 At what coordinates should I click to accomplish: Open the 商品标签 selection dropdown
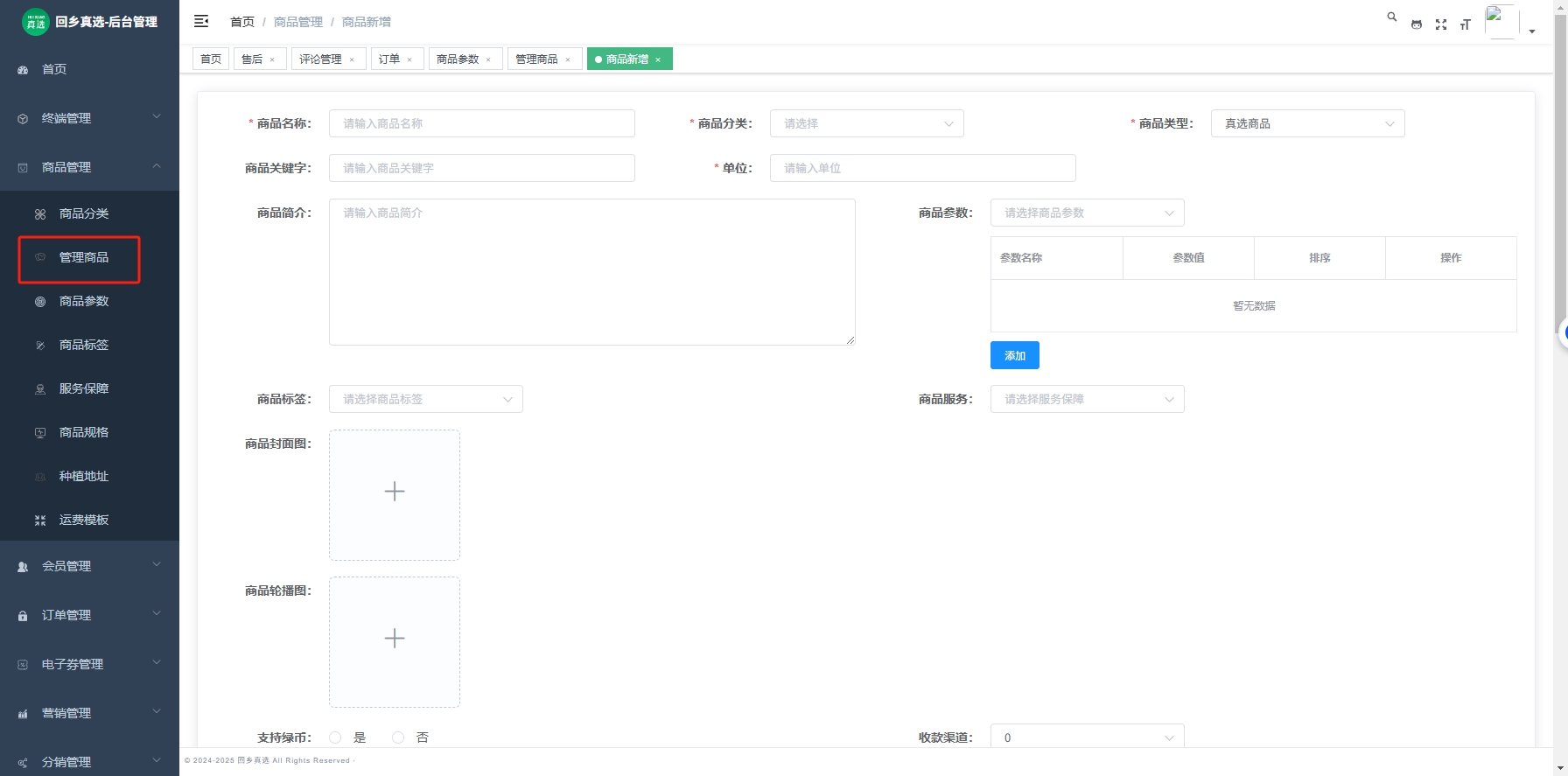425,399
